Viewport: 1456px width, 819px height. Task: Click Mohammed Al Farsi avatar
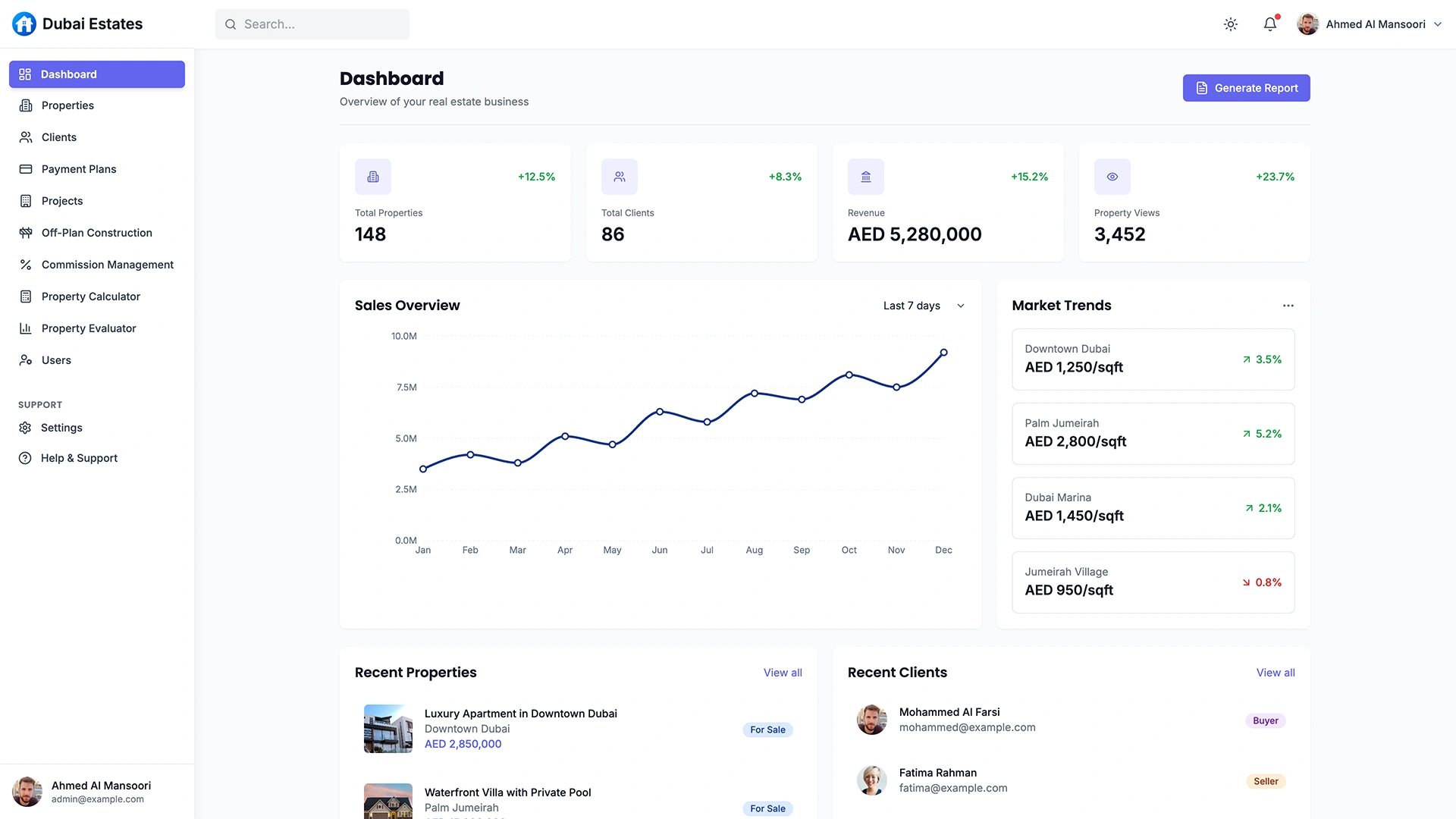(x=872, y=720)
